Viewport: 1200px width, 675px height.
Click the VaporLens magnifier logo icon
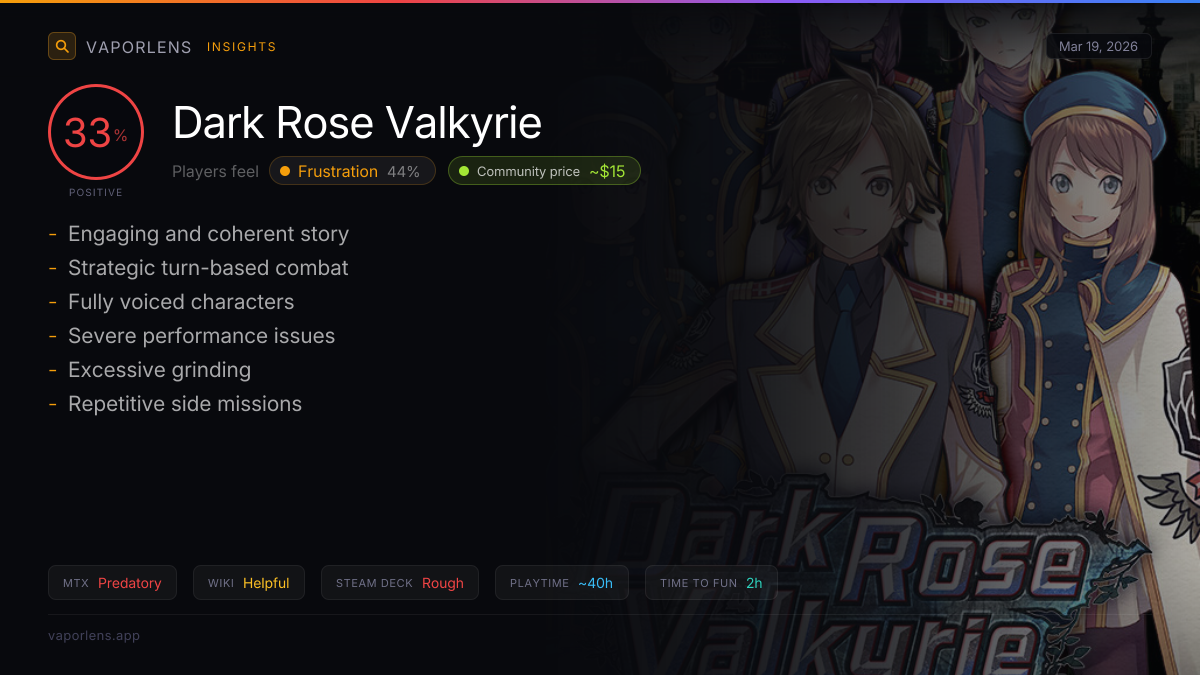(x=62, y=46)
